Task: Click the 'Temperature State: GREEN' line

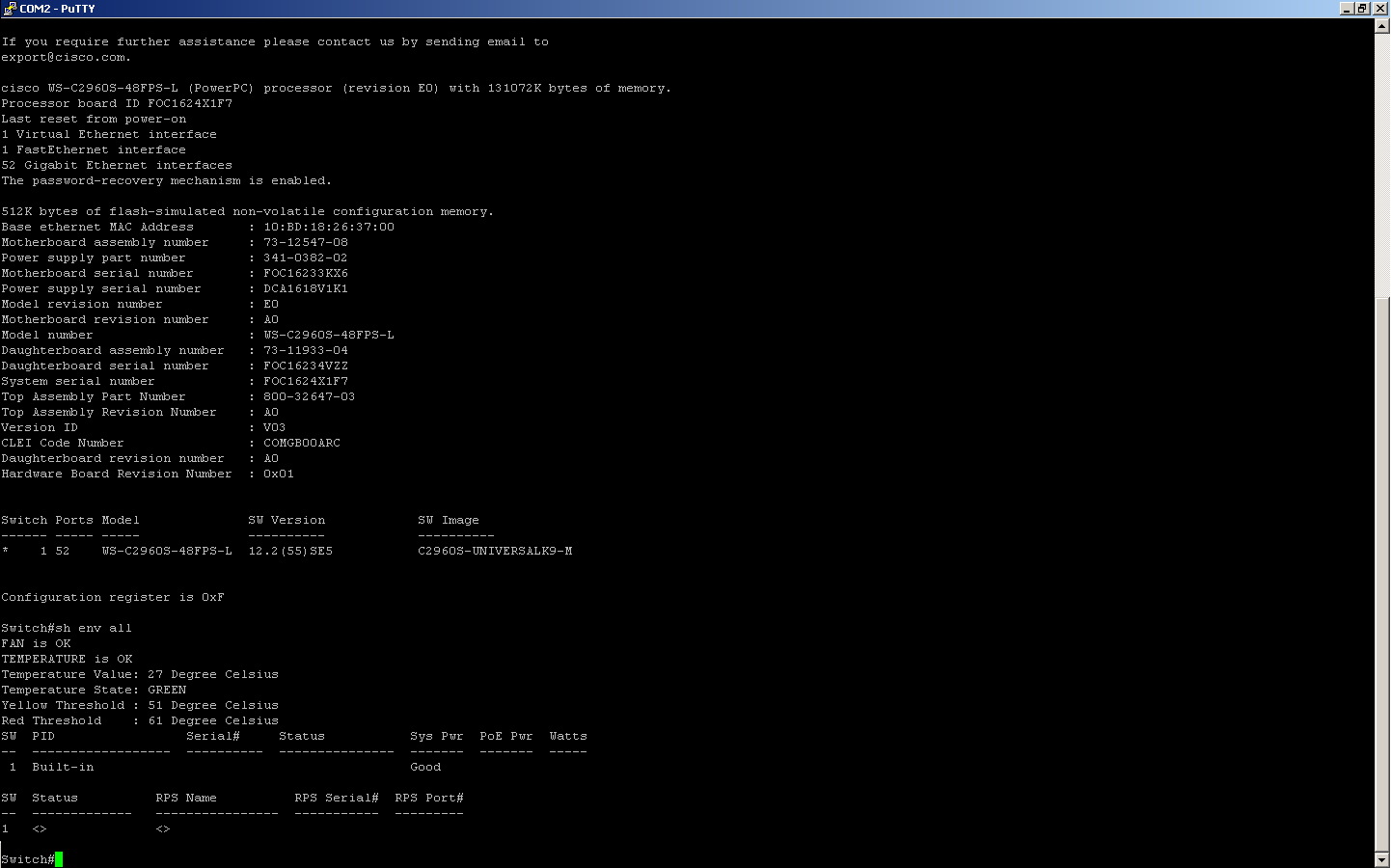Action: 94,690
